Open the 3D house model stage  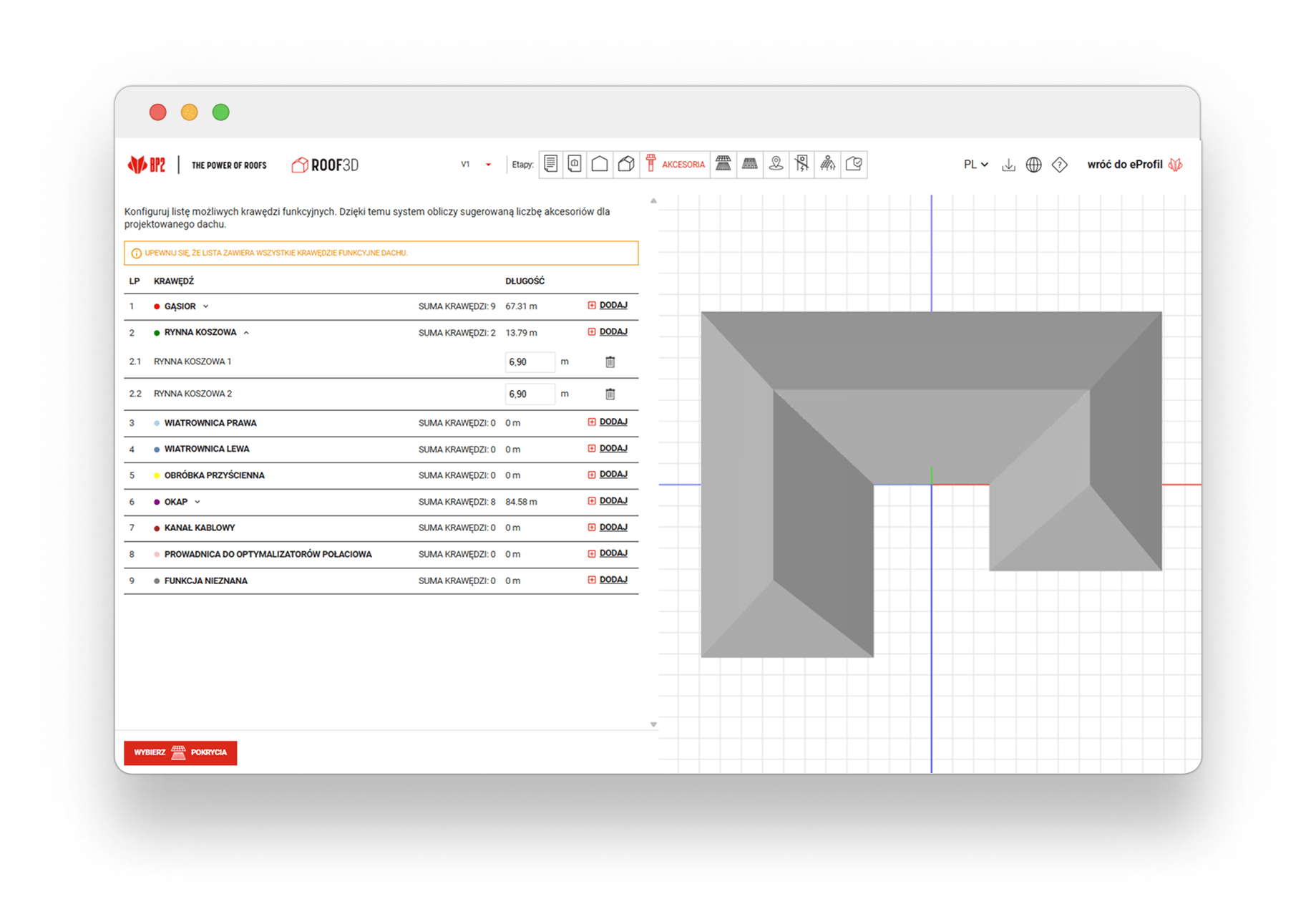(626, 164)
